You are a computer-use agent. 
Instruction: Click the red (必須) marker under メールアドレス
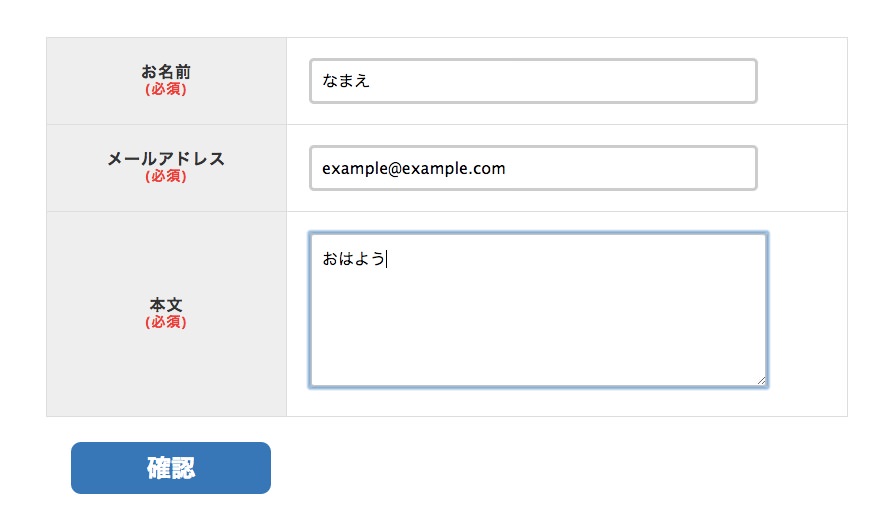[x=166, y=176]
